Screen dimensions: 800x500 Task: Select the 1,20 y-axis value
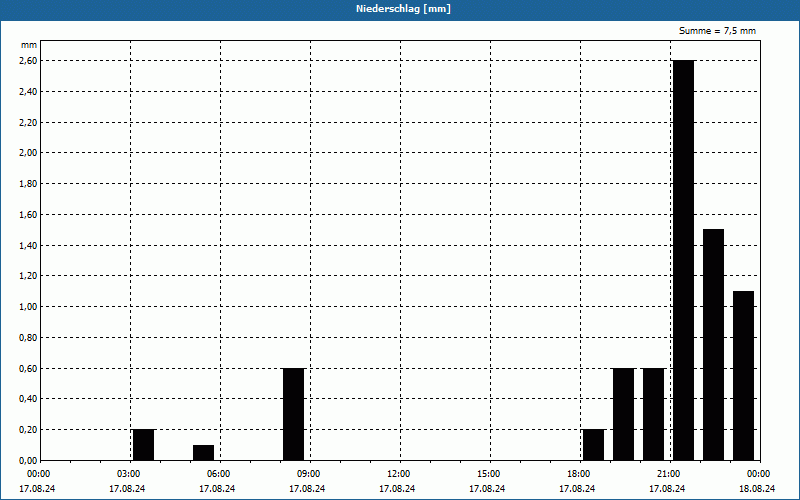coord(28,276)
